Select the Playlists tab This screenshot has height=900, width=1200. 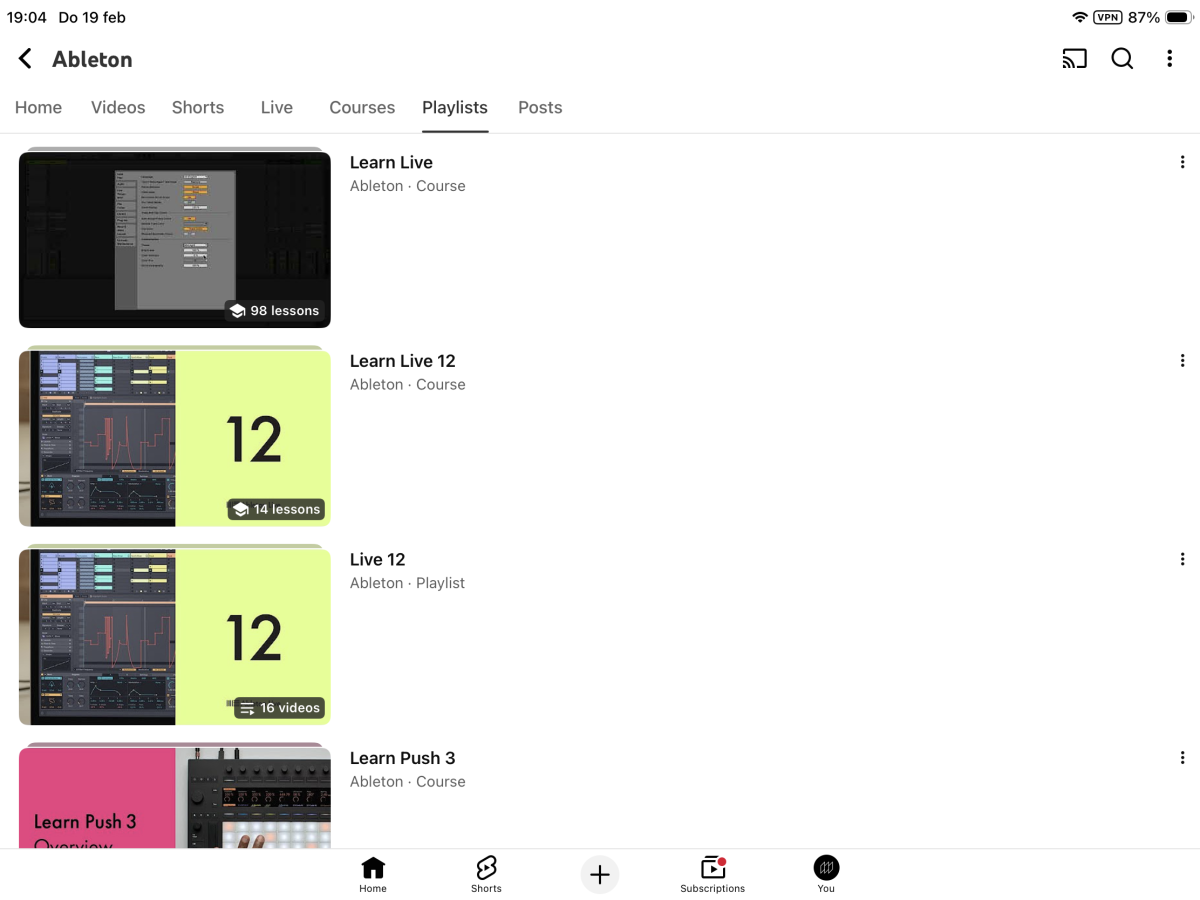455,107
